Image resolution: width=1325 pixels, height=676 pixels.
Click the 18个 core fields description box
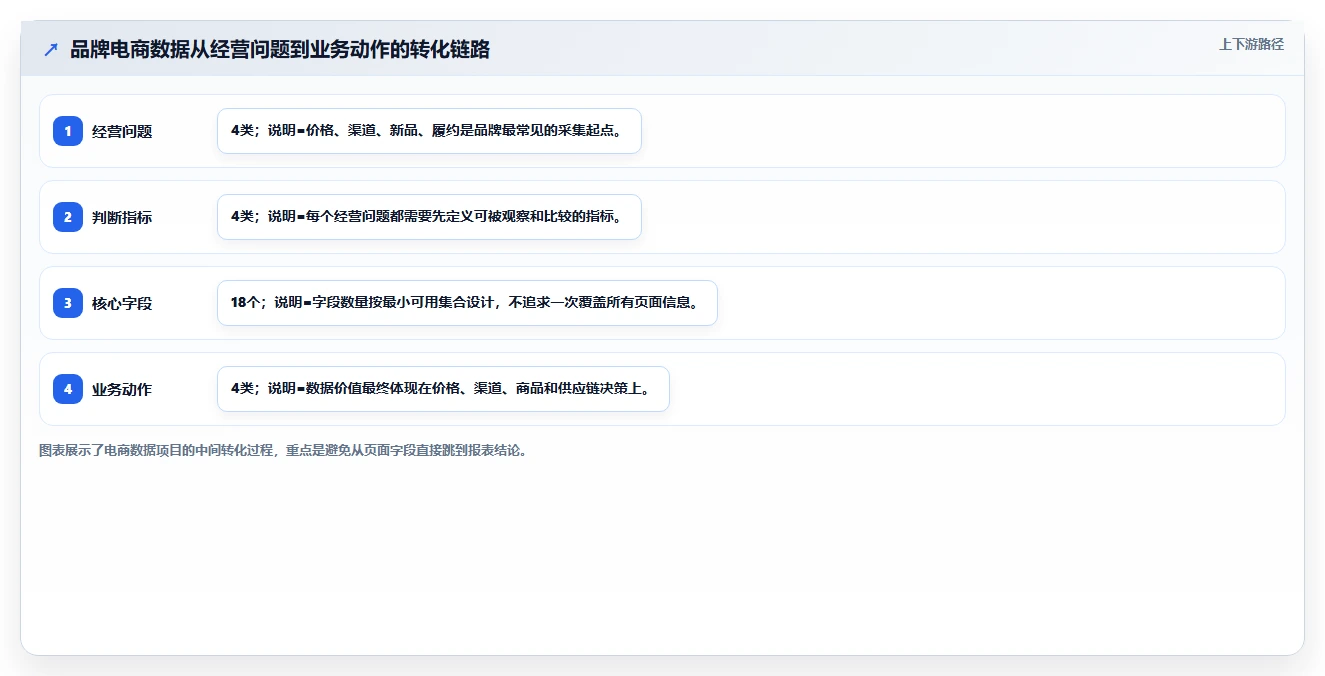click(467, 303)
